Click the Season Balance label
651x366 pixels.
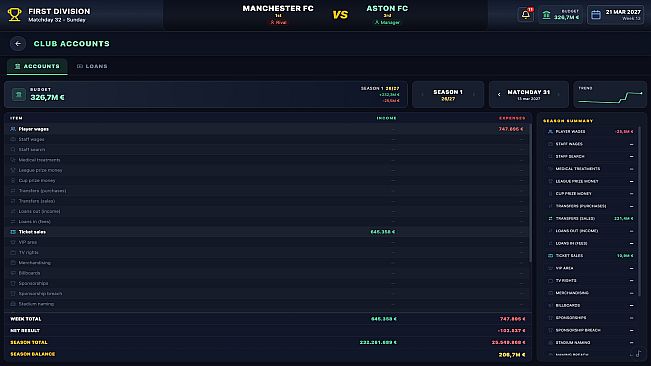tap(32, 354)
